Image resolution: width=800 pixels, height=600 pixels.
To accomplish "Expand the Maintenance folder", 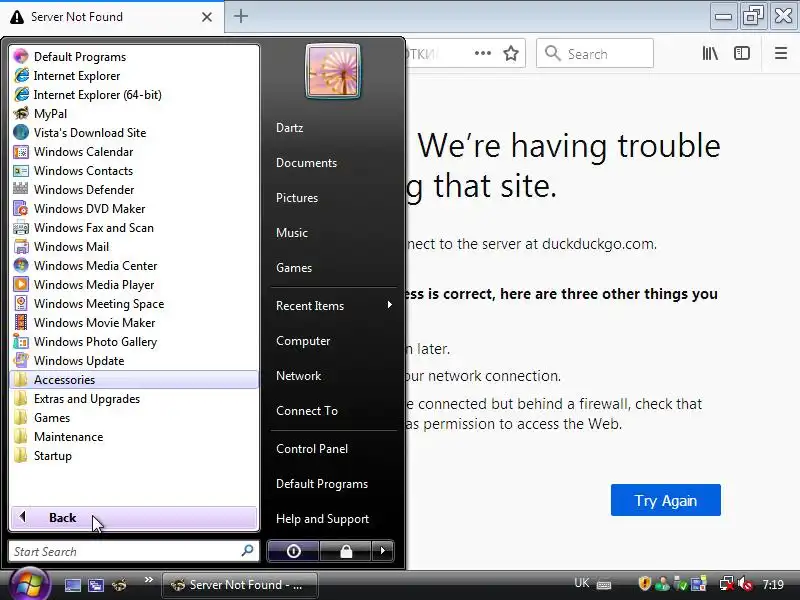I will [134, 437].
